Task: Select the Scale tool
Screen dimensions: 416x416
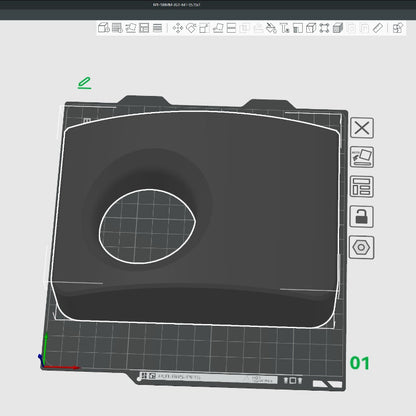Action: click(204, 28)
